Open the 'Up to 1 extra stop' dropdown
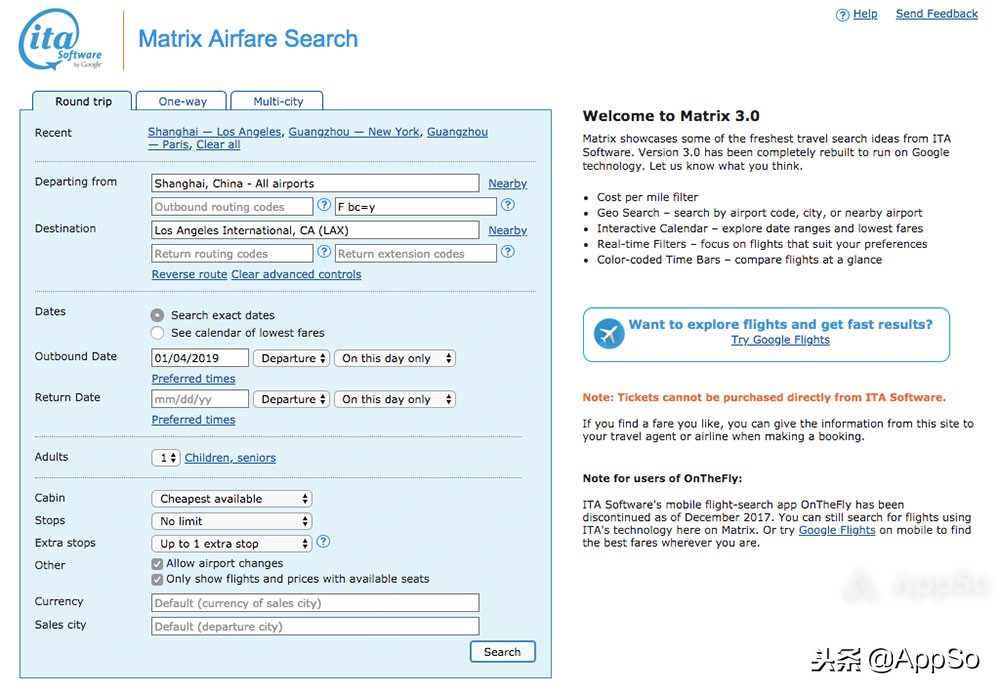 pos(232,543)
